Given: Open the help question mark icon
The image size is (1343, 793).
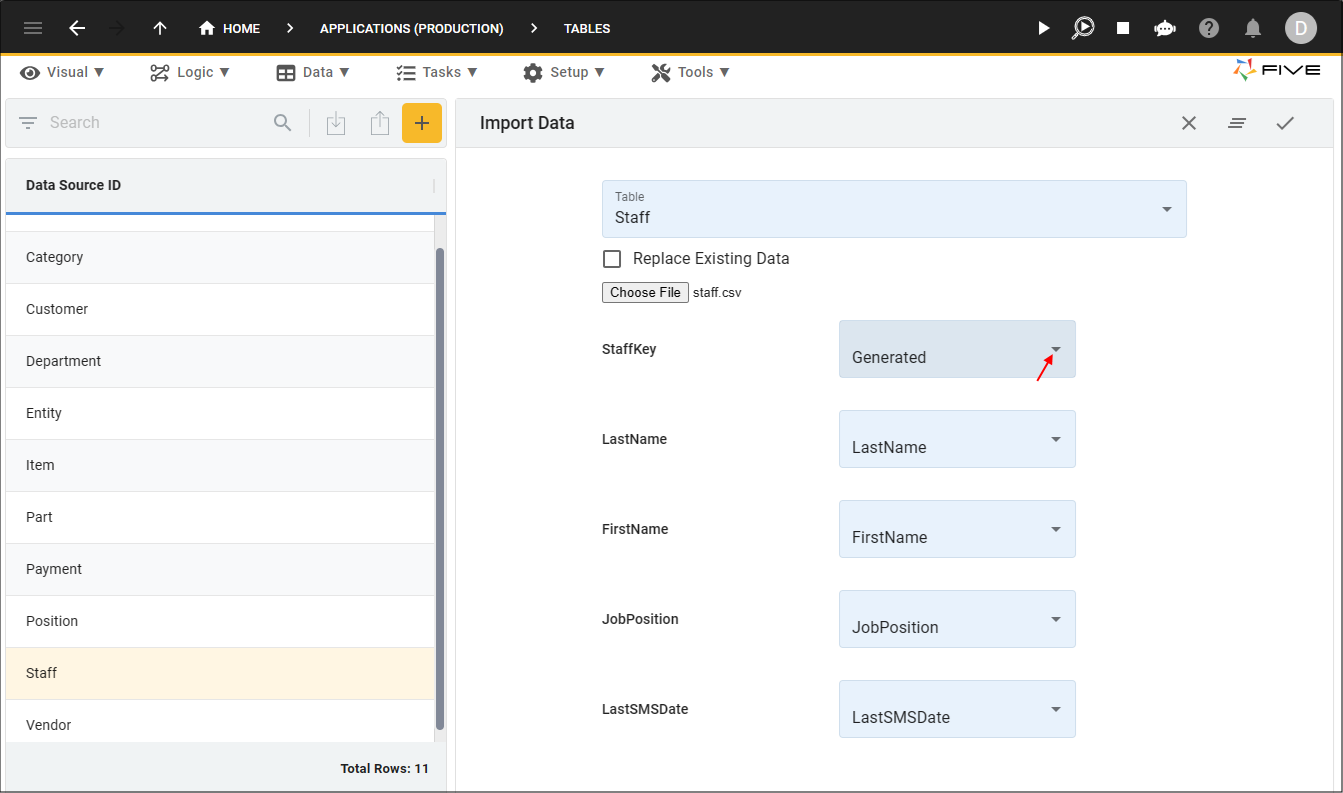Looking at the screenshot, I should [1209, 28].
